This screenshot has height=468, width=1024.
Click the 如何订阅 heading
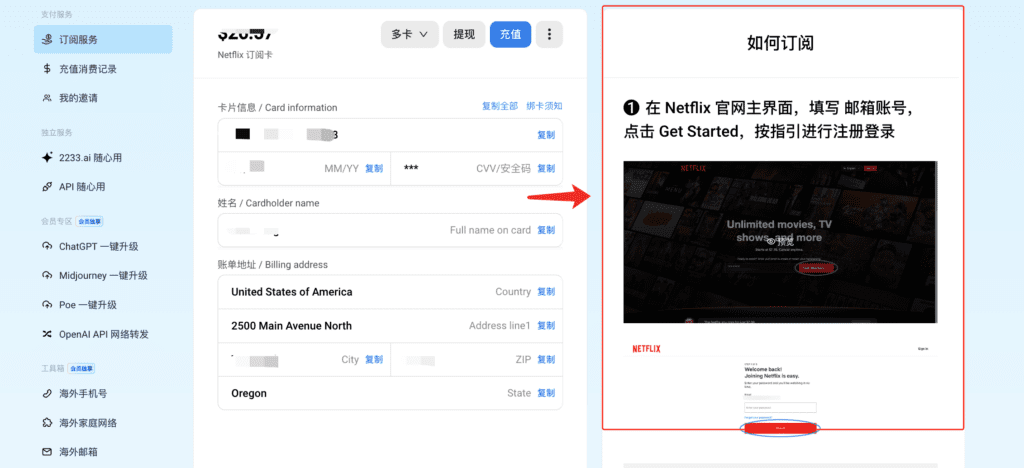780,44
